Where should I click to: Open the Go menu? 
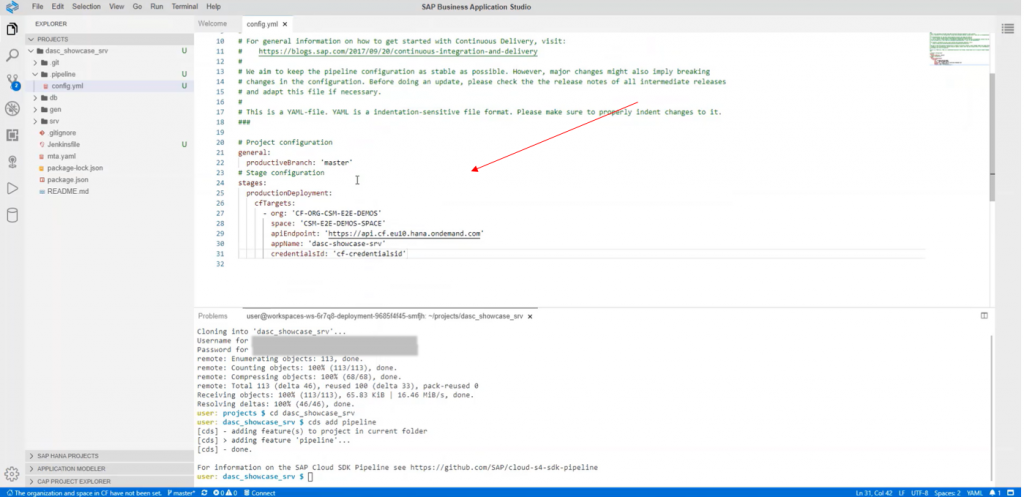(x=137, y=7)
